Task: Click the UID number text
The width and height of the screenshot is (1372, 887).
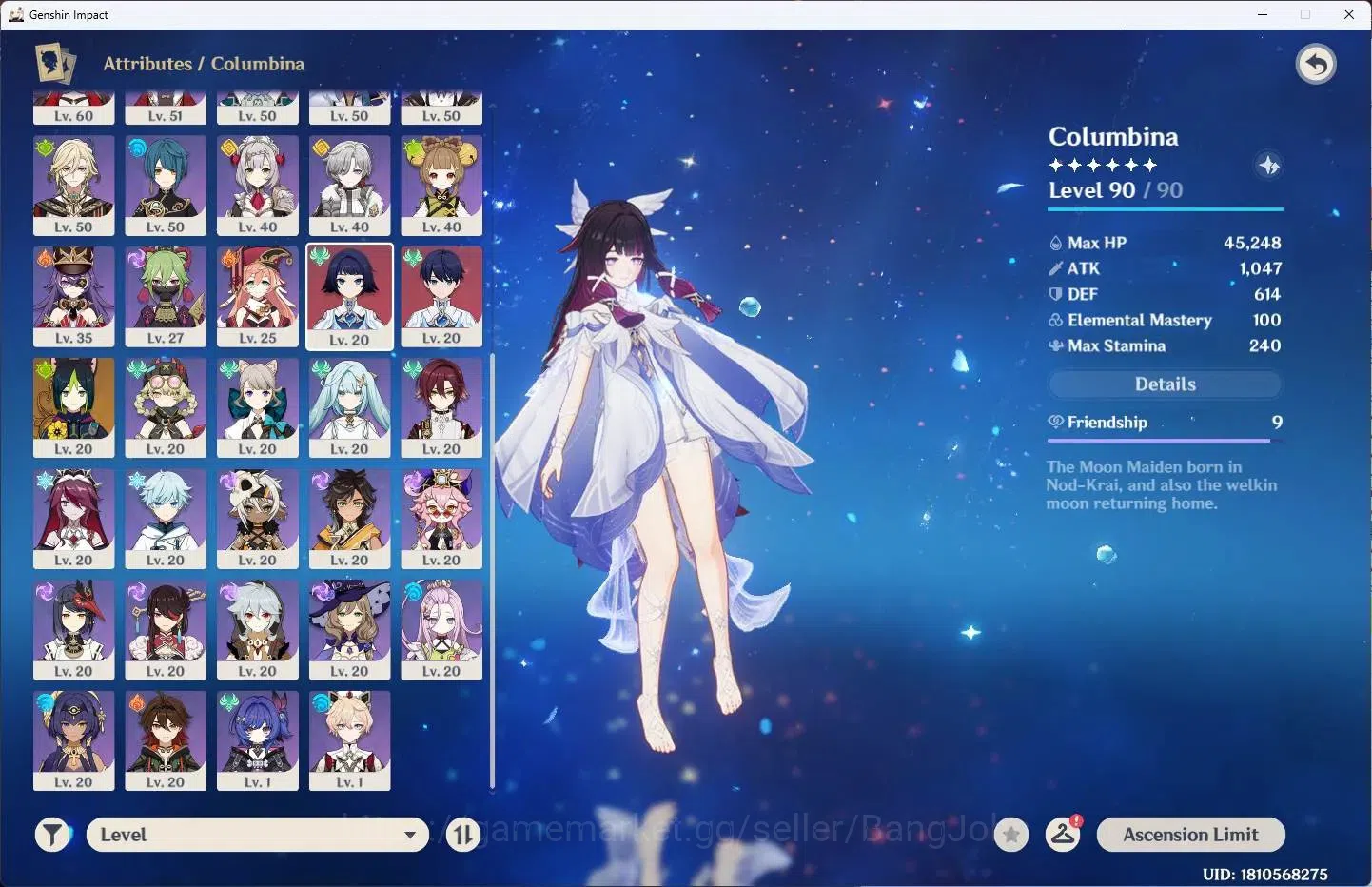Action: 1264,874
